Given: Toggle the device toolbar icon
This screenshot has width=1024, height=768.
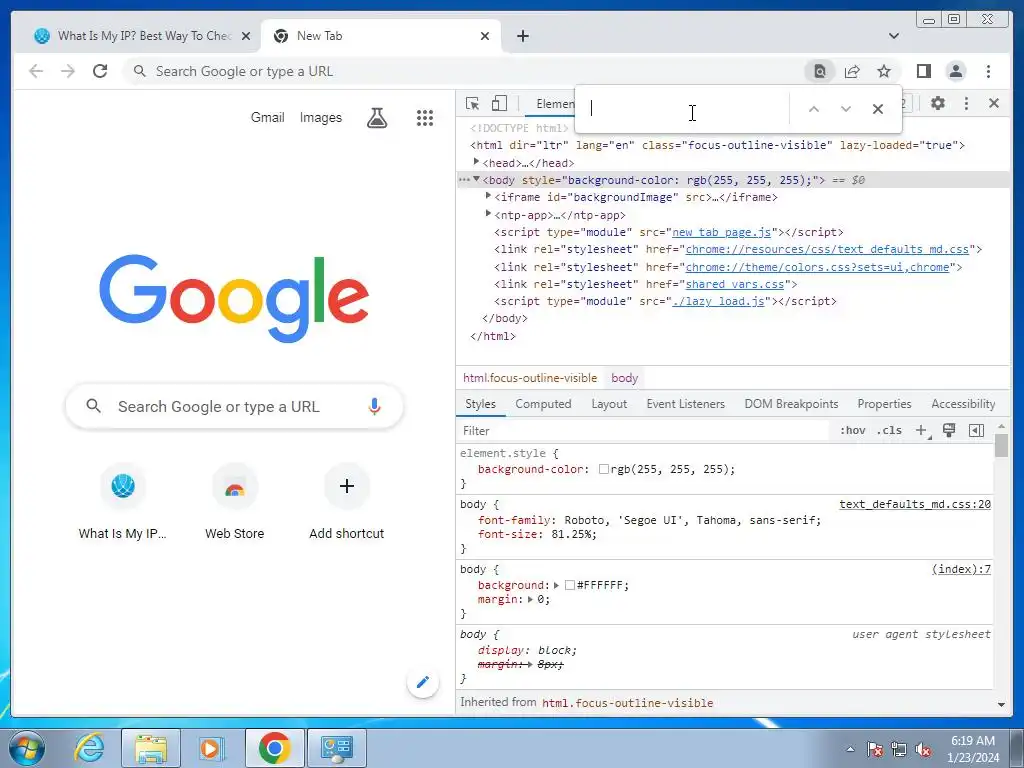Looking at the screenshot, I should point(499,103).
